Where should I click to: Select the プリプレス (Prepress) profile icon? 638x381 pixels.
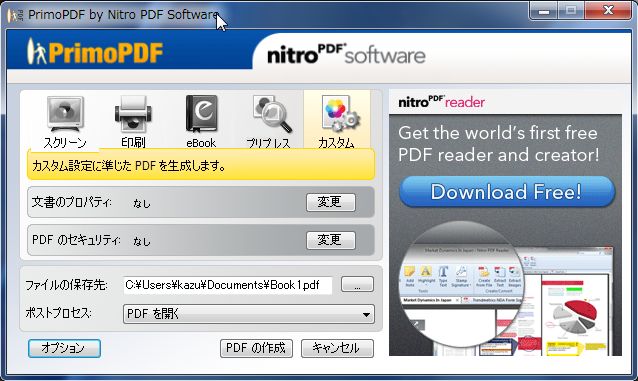(269, 121)
